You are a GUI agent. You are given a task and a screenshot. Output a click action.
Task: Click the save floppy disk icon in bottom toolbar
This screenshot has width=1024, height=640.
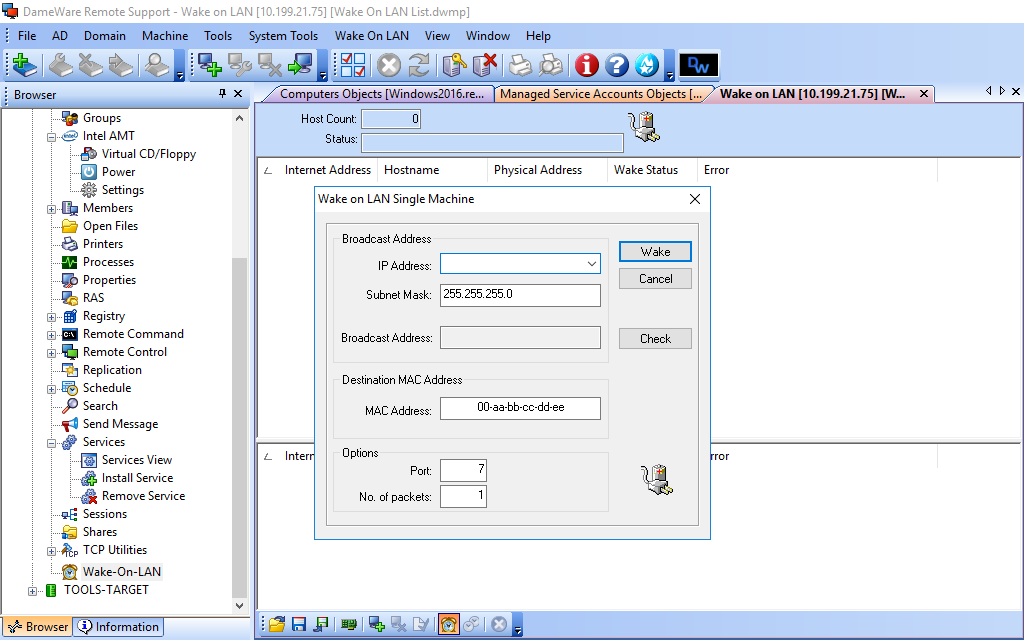pyautogui.click(x=299, y=624)
